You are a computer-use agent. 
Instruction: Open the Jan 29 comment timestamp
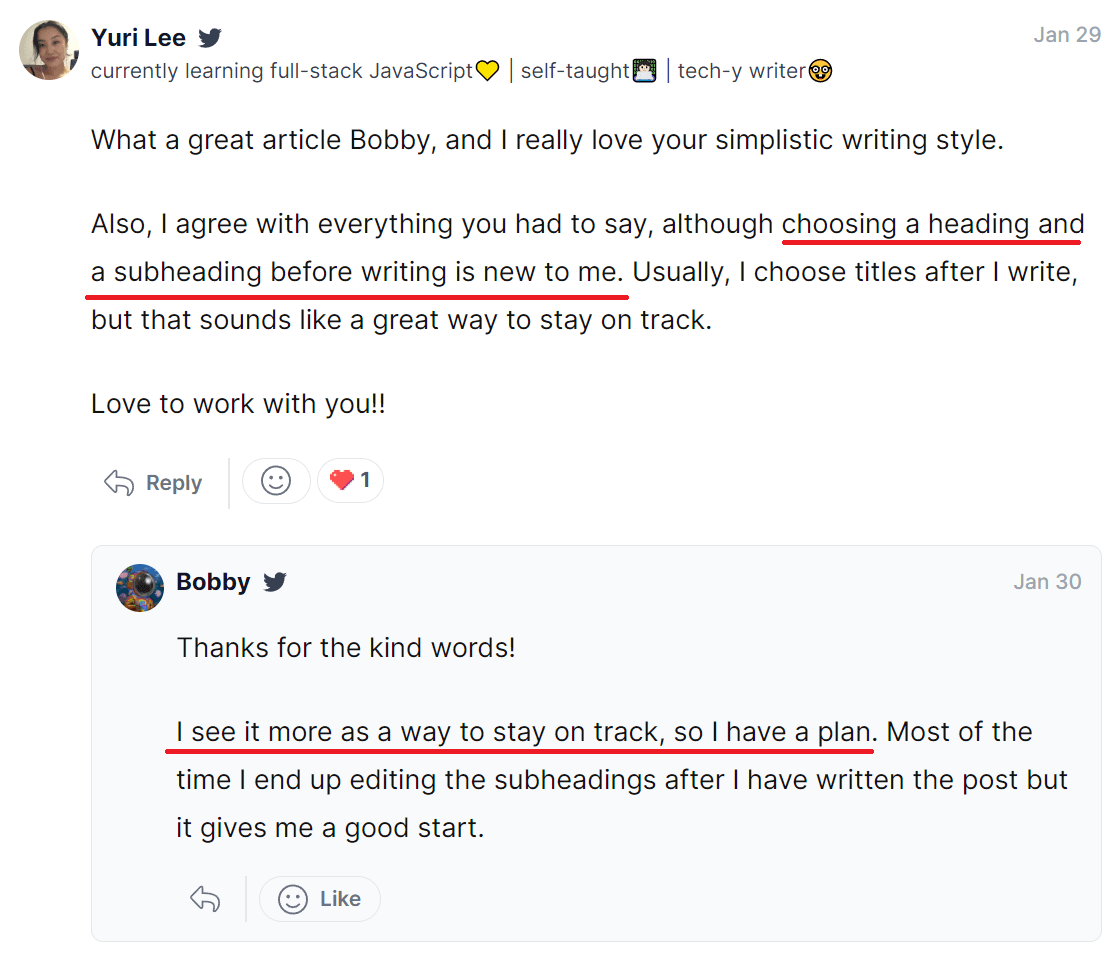[x=1066, y=35]
